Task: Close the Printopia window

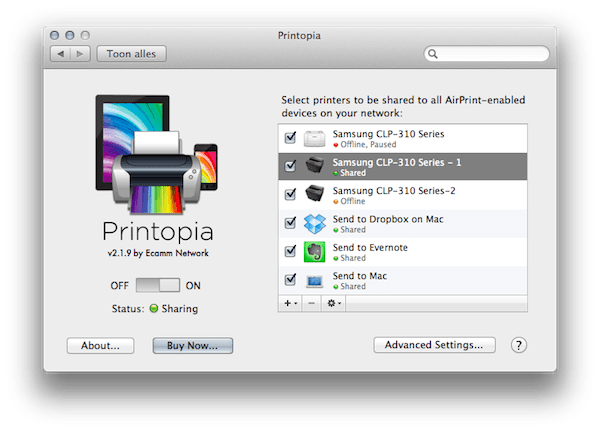Action: point(55,36)
